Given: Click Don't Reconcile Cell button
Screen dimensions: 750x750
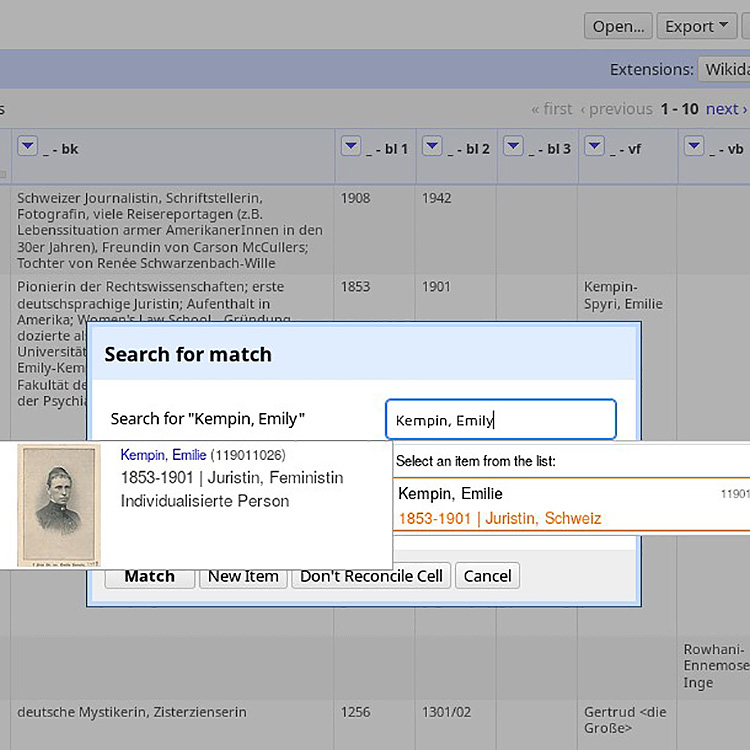Looking at the screenshot, I should [371, 576].
